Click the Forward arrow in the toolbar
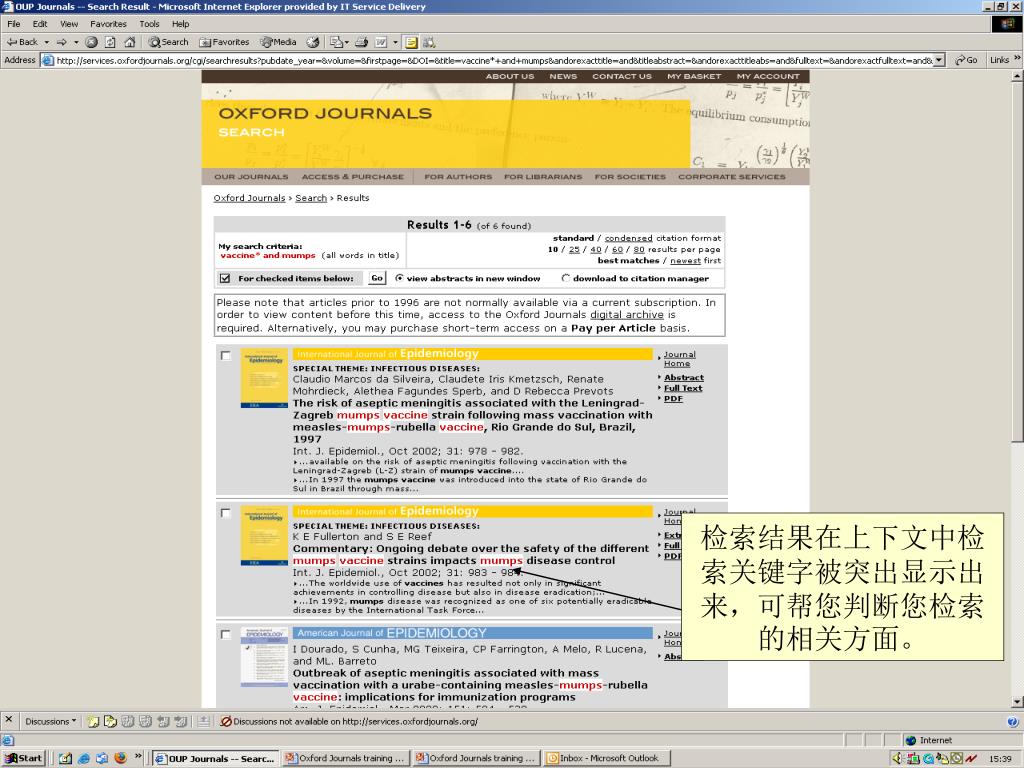Screen dimensions: 1024x768 [61, 42]
